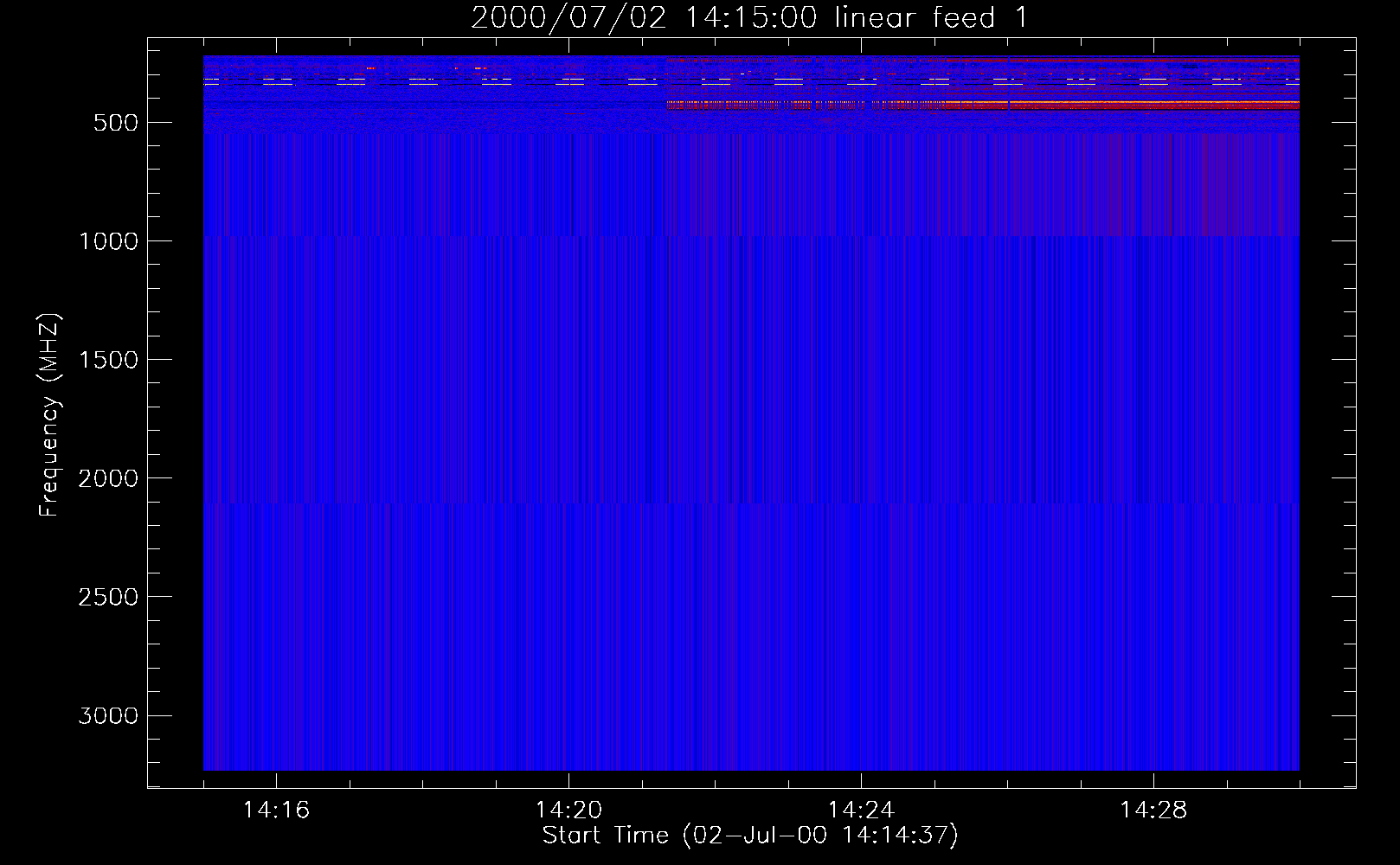Select the 14:16 time tick label
The image size is (1400, 865).
click(x=276, y=811)
